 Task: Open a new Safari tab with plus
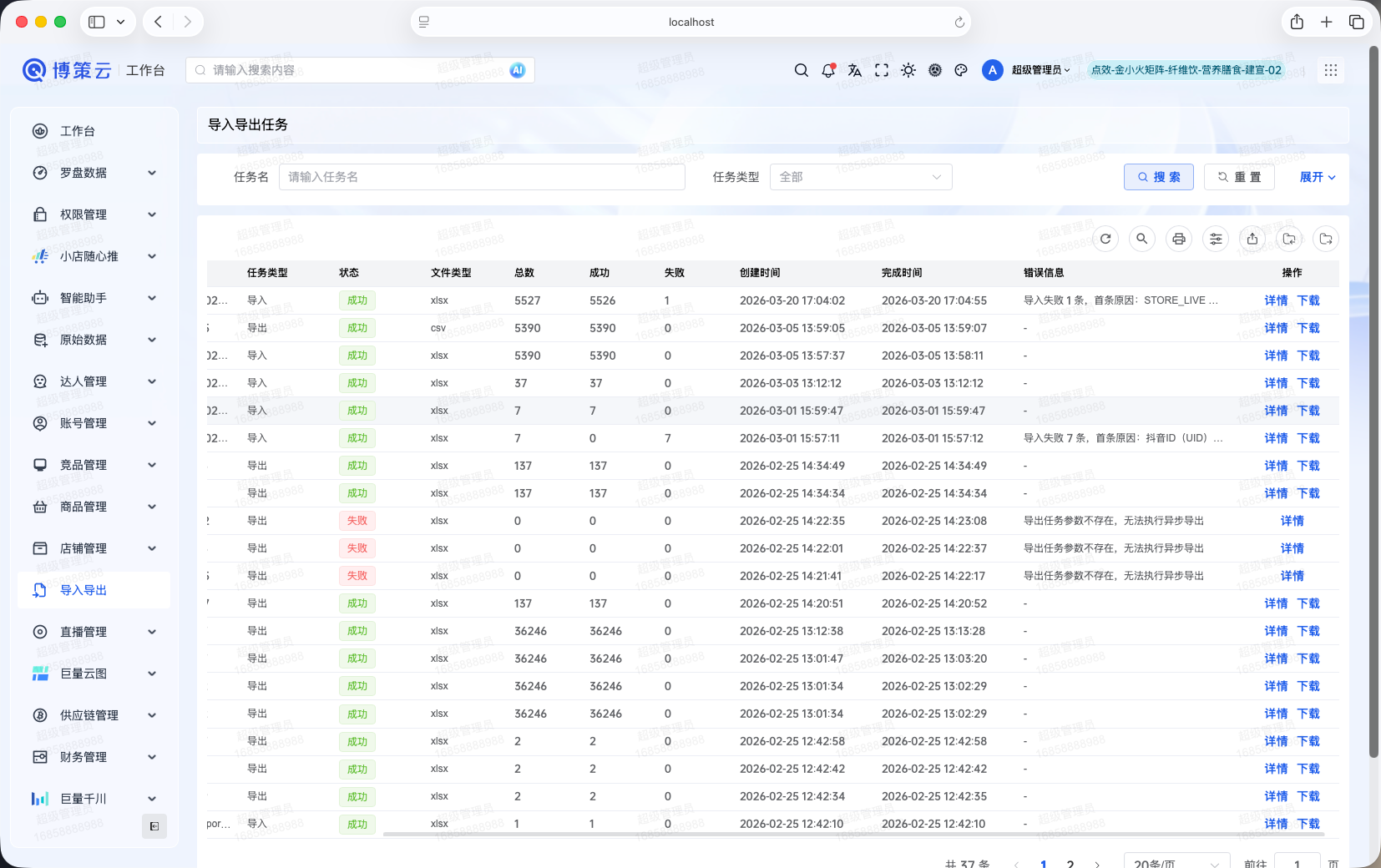1327,22
